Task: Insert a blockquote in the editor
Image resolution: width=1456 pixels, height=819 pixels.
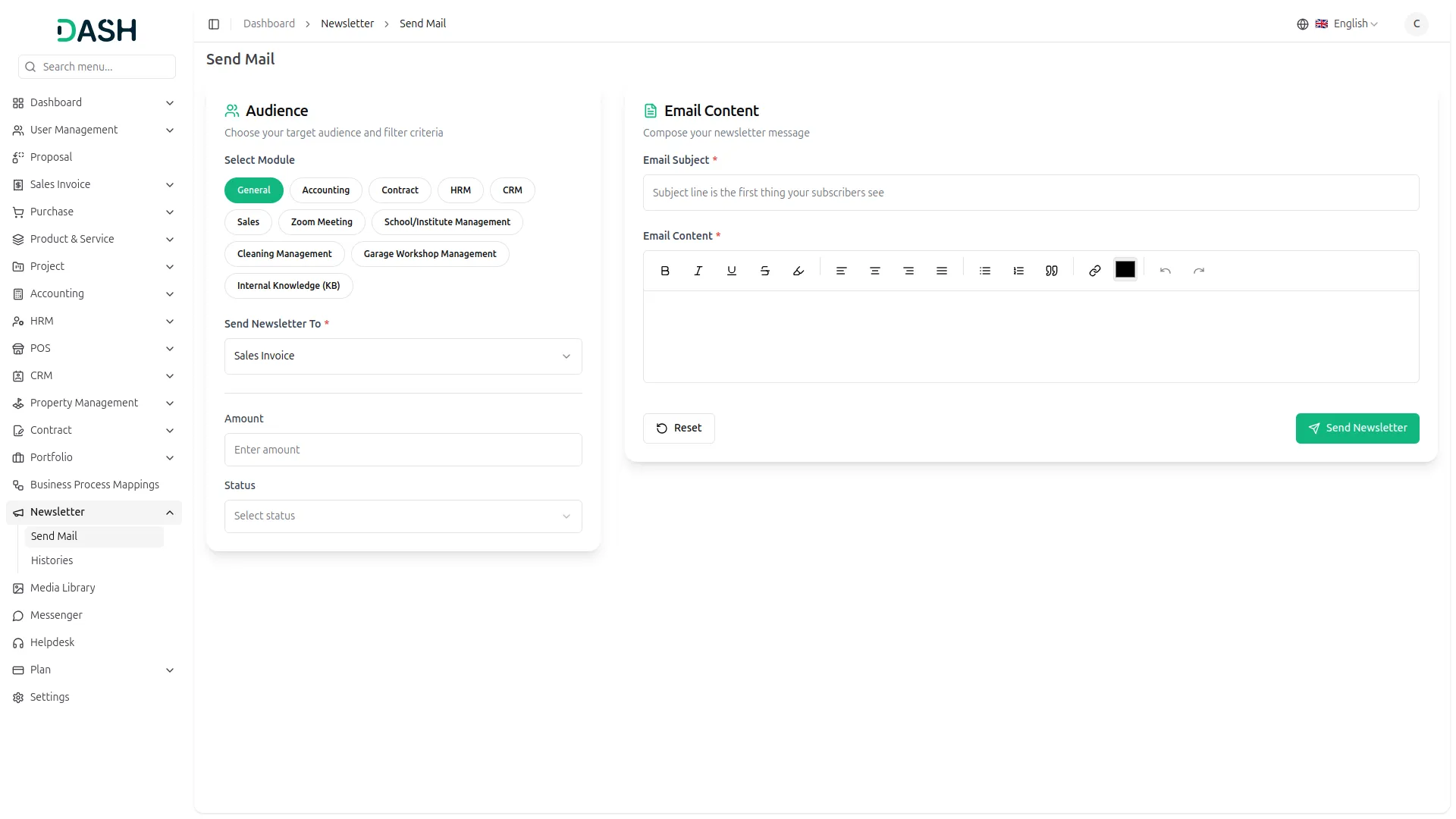Action: (1052, 271)
